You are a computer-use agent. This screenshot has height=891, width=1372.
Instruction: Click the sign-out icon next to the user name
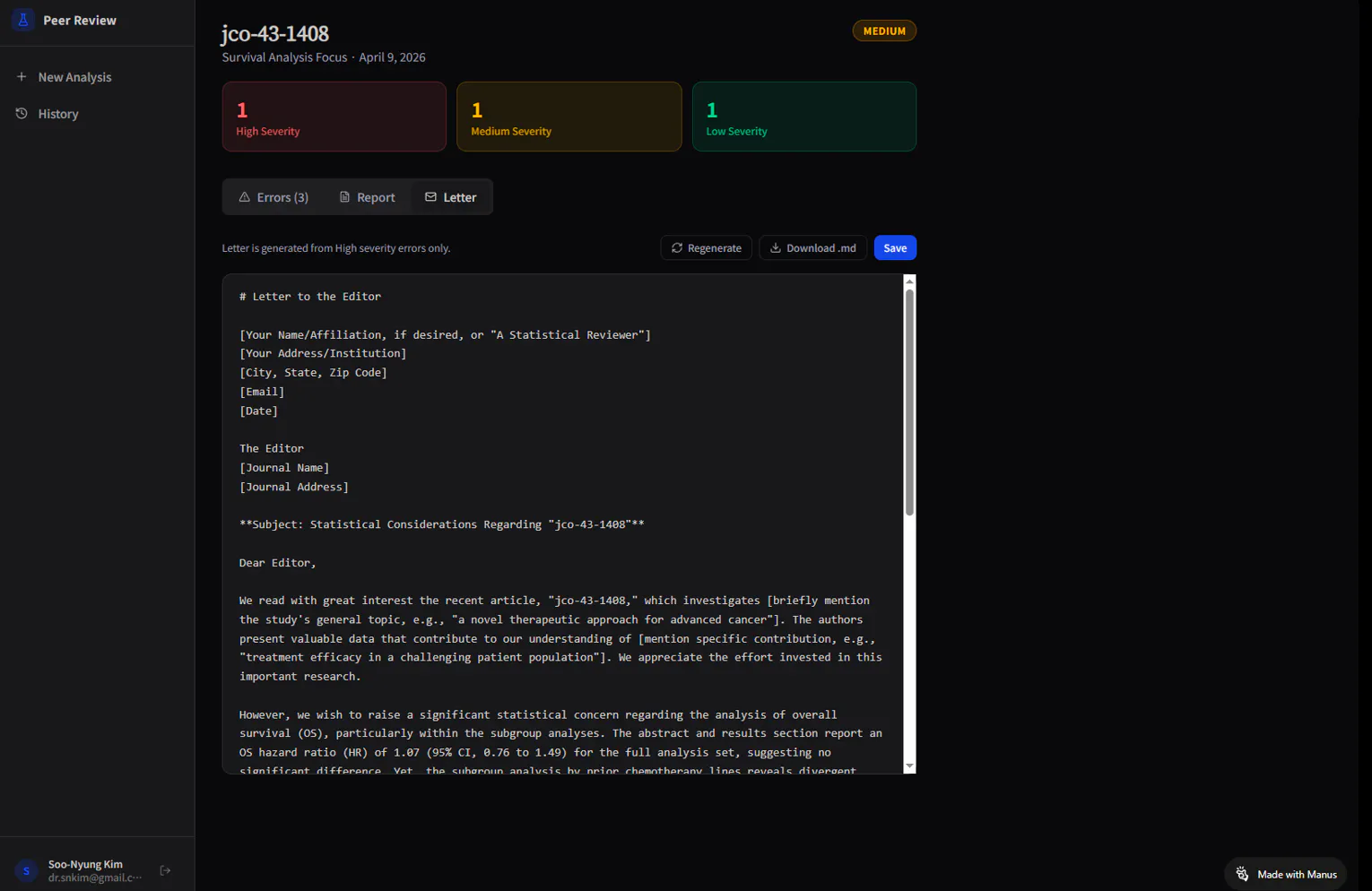165,870
